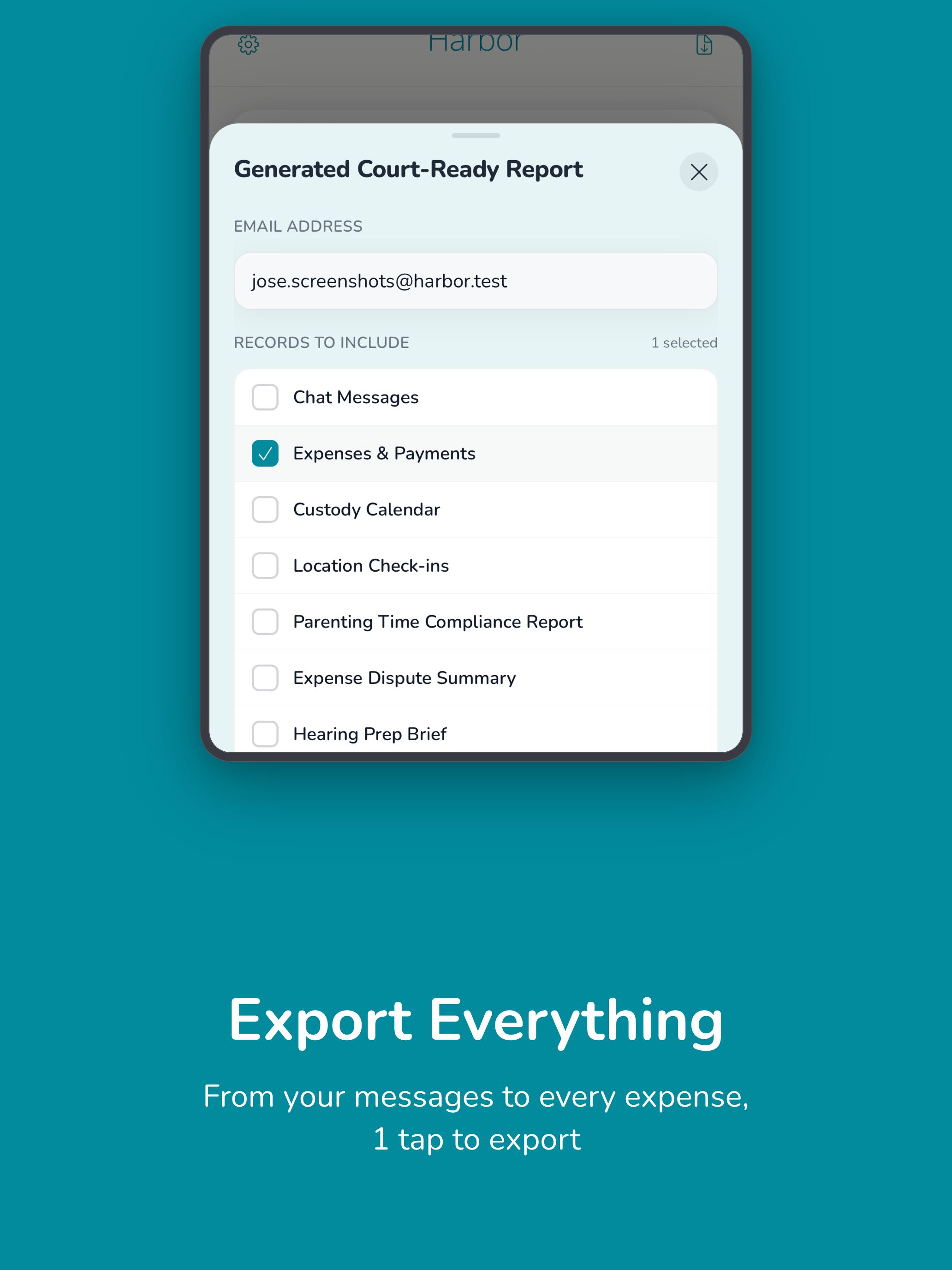Click the '1 selected' counter text

click(x=684, y=343)
